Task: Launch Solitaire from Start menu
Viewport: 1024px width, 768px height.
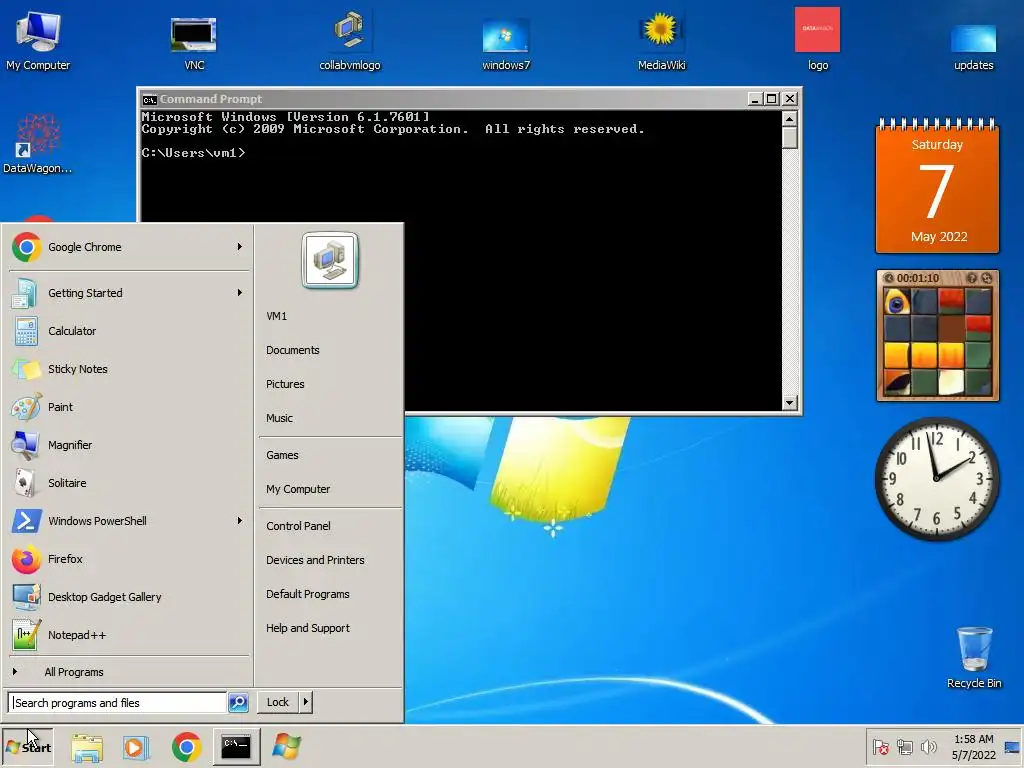Action: 129,483
